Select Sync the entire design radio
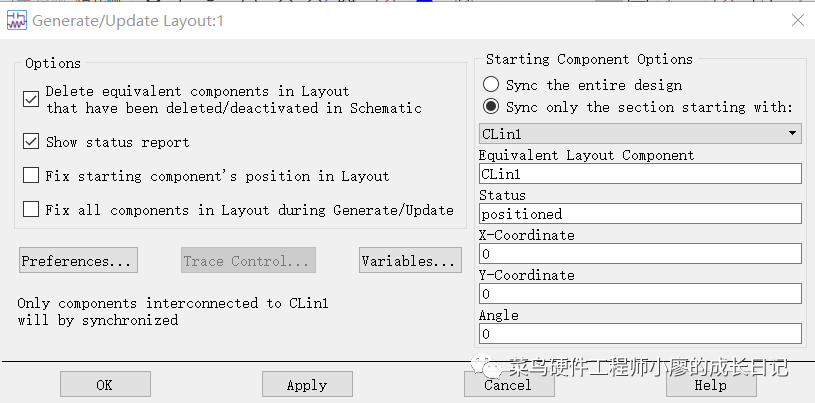Screen dimensions: 815x403 [x=491, y=85]
